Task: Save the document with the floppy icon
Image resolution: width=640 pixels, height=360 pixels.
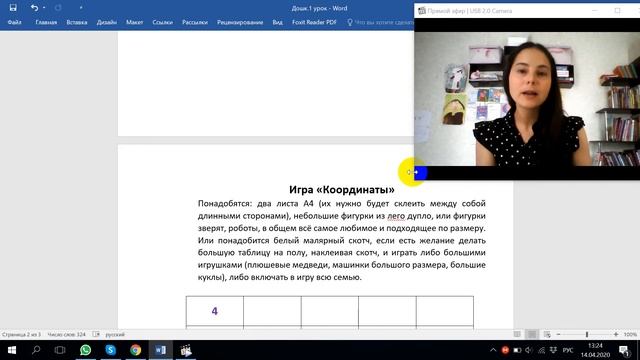Action: coord(13,8)
